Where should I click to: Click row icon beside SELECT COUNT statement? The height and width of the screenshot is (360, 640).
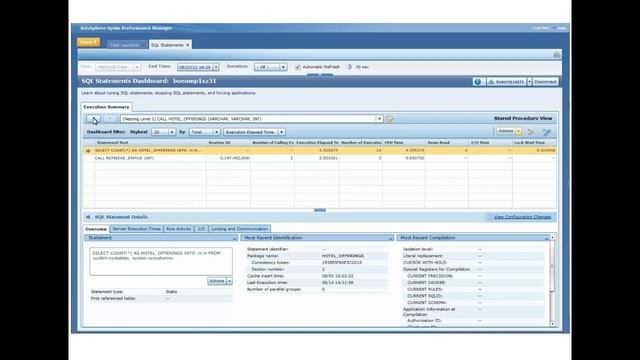point(88,151)
